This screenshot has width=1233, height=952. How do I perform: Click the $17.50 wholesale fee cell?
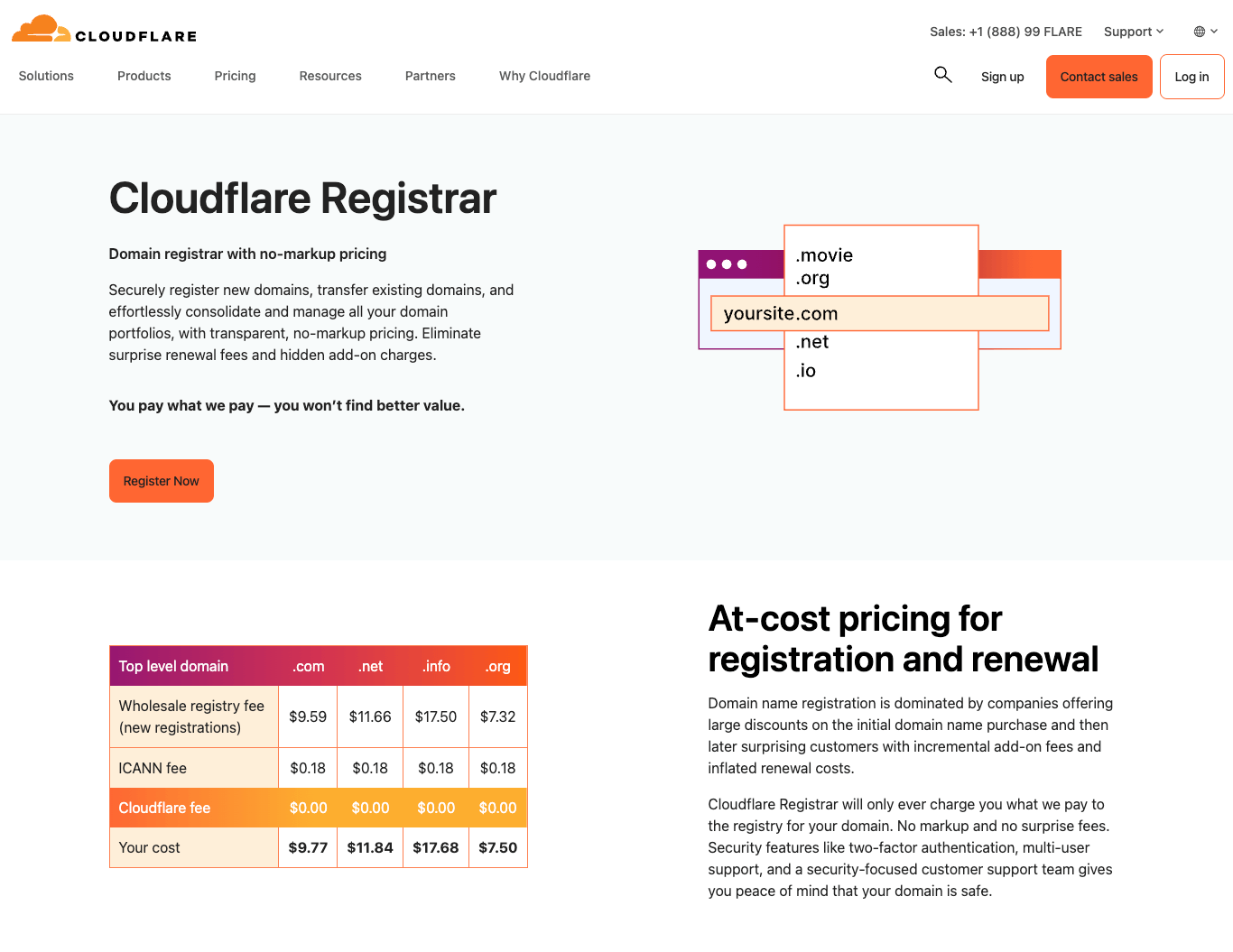436,716
